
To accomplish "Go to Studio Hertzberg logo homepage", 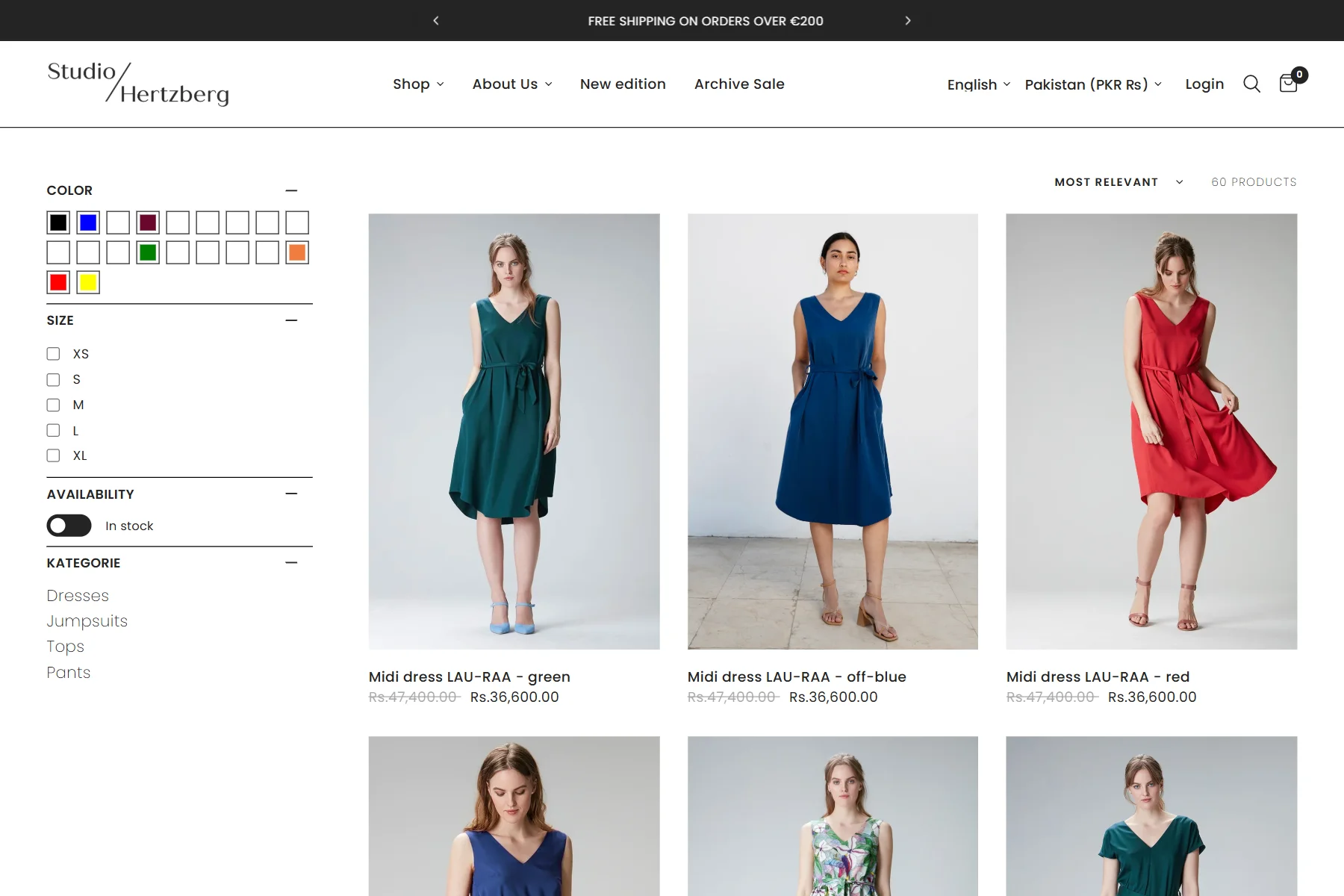I will [138, 84].
